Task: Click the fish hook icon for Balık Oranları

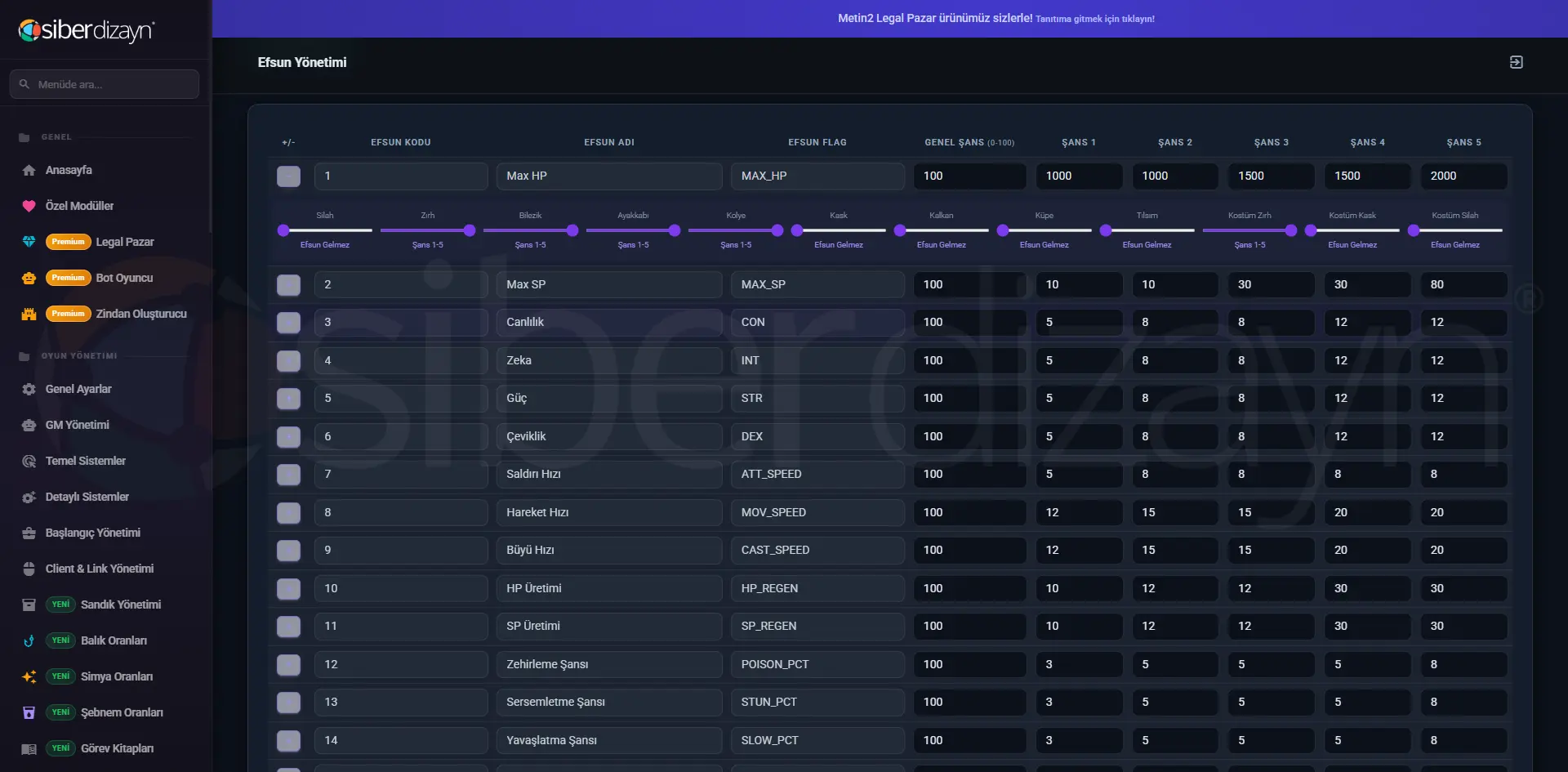Action: click(x=29, y=640)
